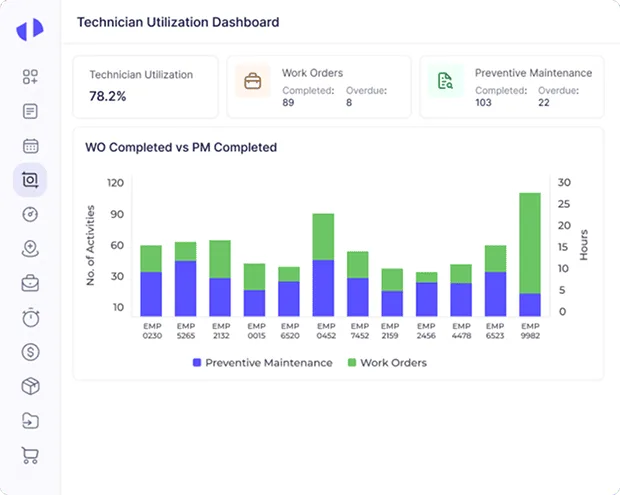
Task: Click the WO Completed vs PM Completed heading
Action: [181, 147]
